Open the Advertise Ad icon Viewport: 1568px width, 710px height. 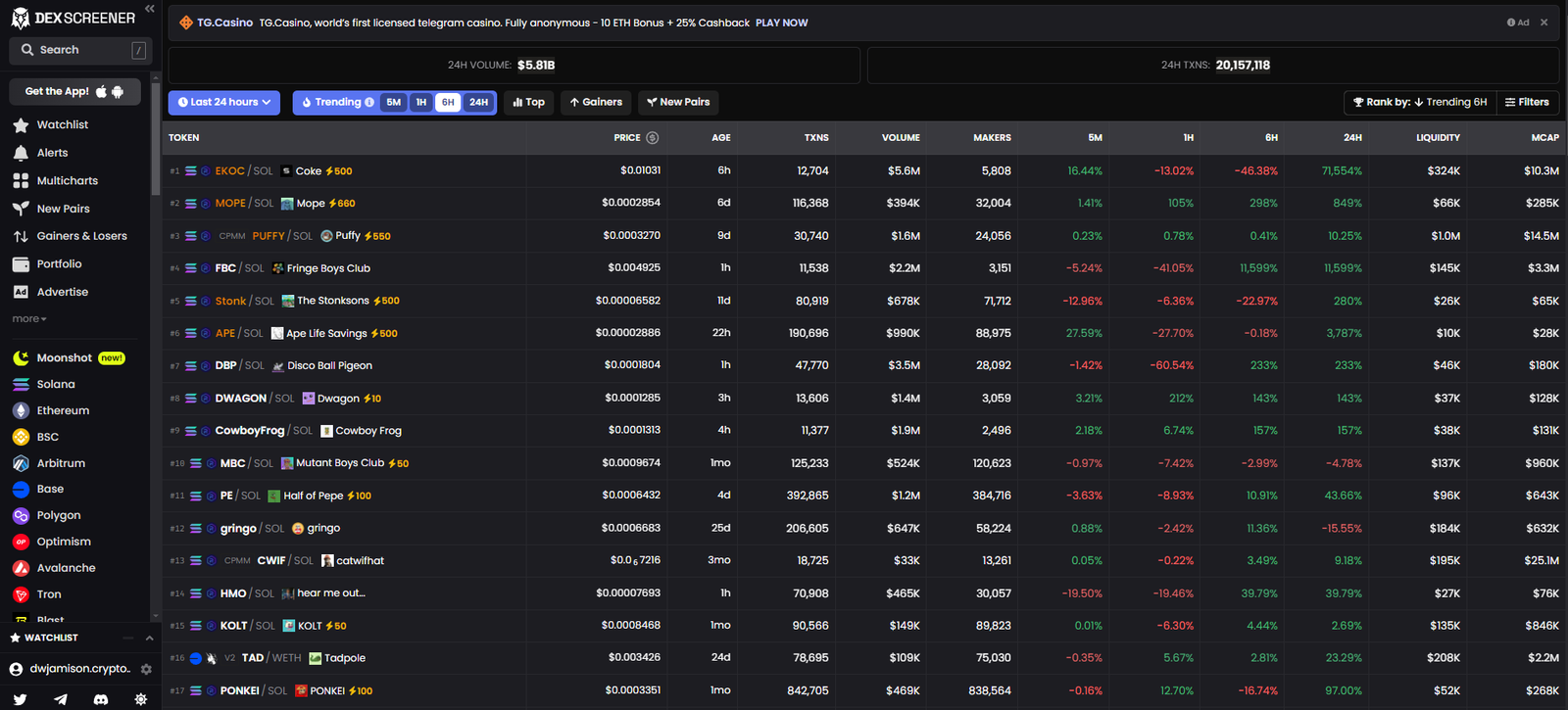pos(21,292)
